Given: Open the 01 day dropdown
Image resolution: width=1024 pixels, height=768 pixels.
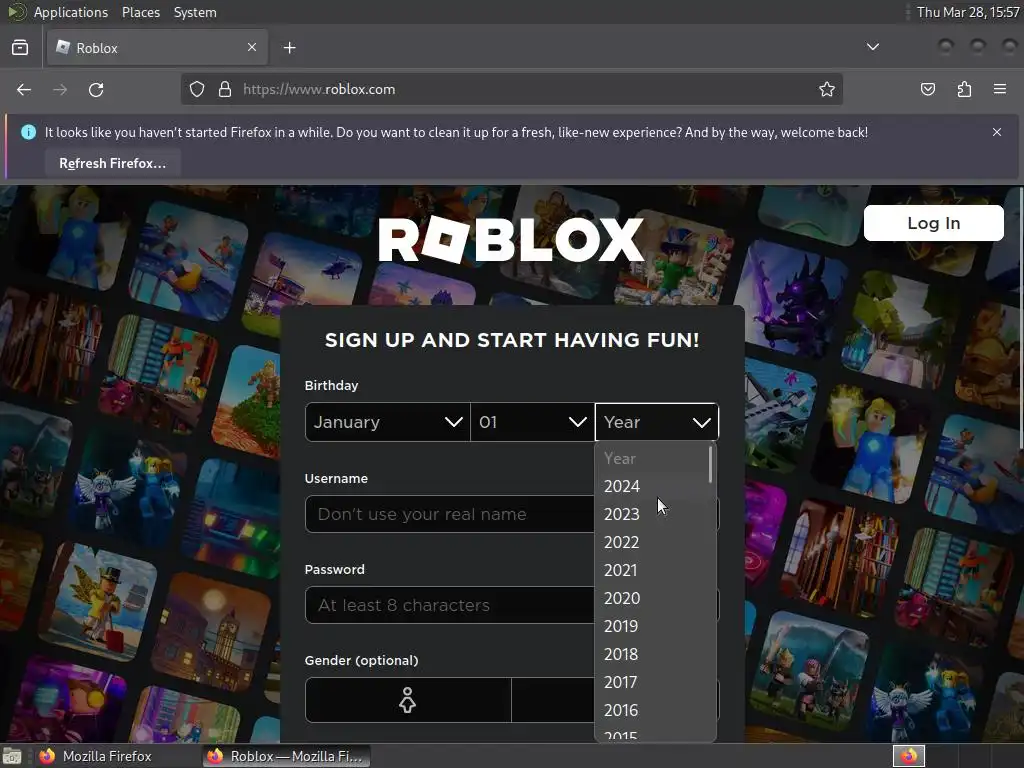Looking at the screenshot, I should pyautogui.click(x=532, y=422).
